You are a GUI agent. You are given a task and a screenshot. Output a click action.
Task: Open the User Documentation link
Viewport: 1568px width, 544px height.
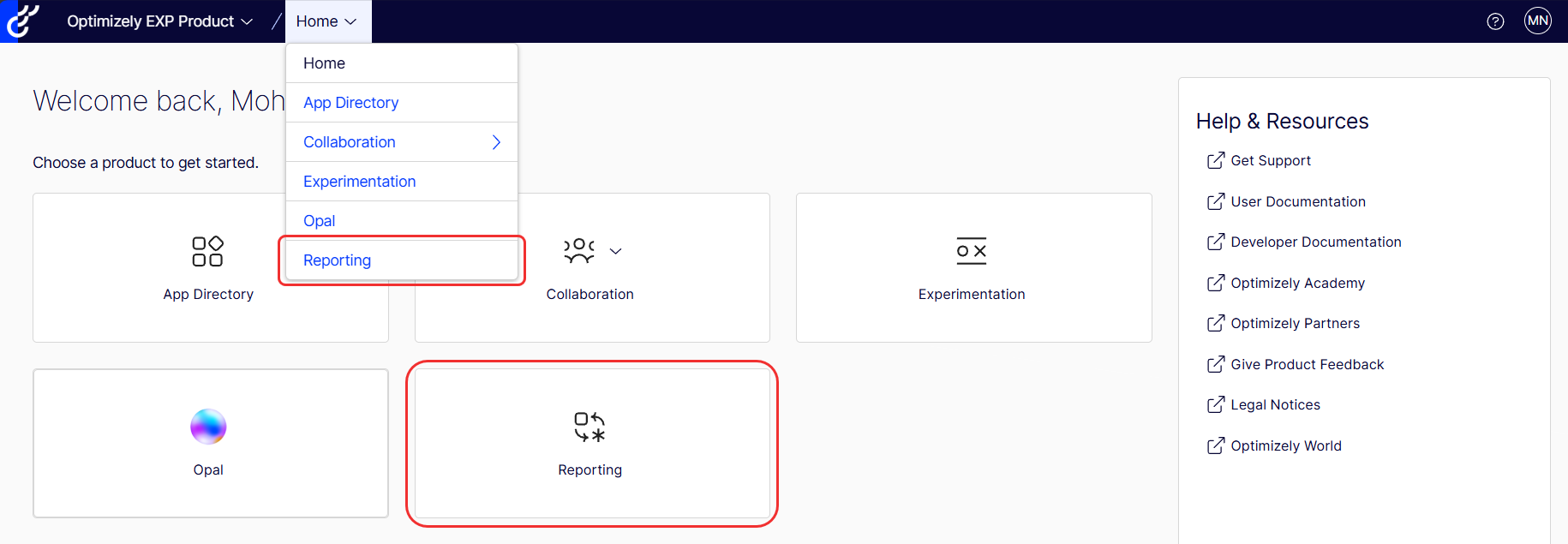[1297, 201]
